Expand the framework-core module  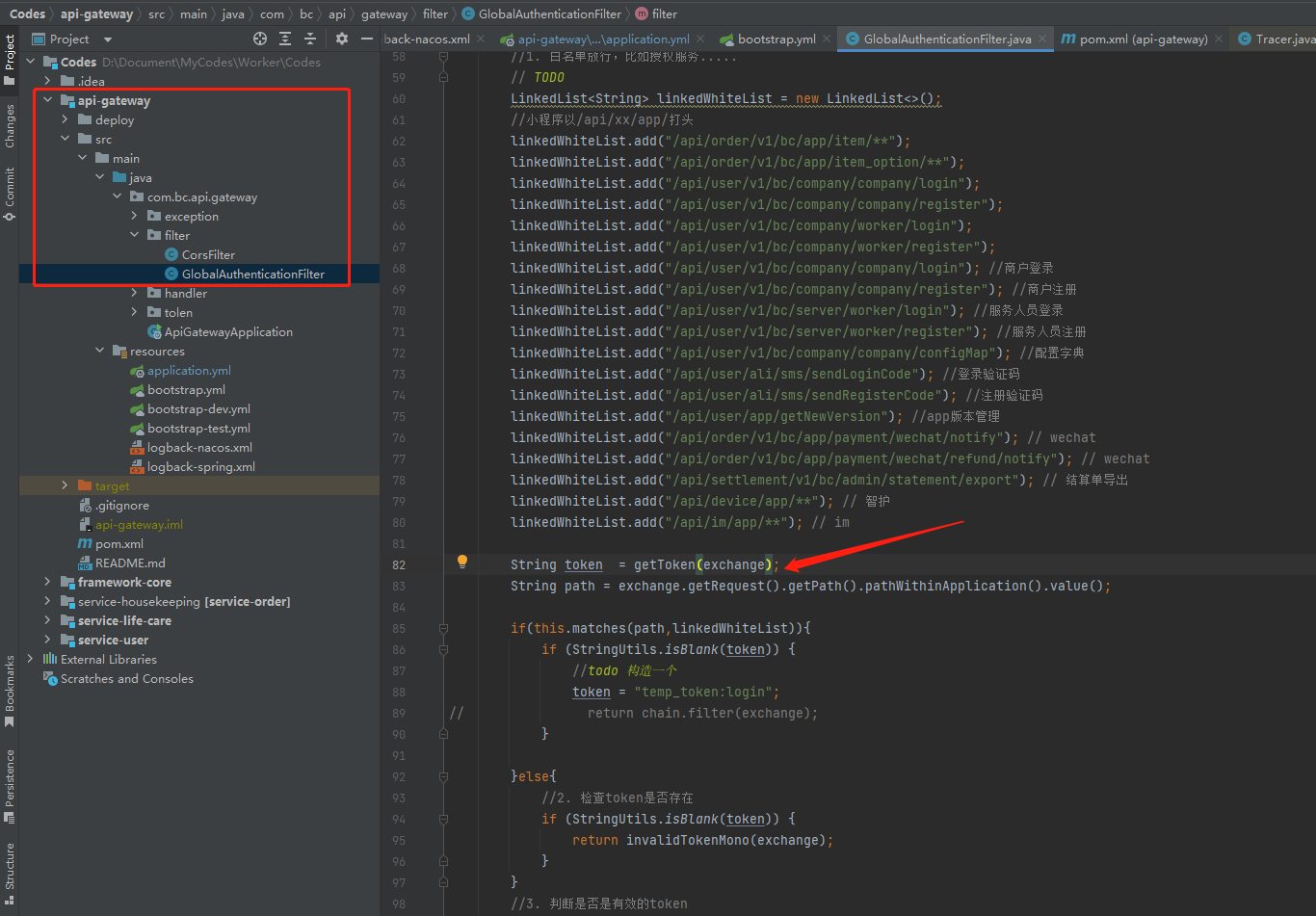tap(48, 582)
